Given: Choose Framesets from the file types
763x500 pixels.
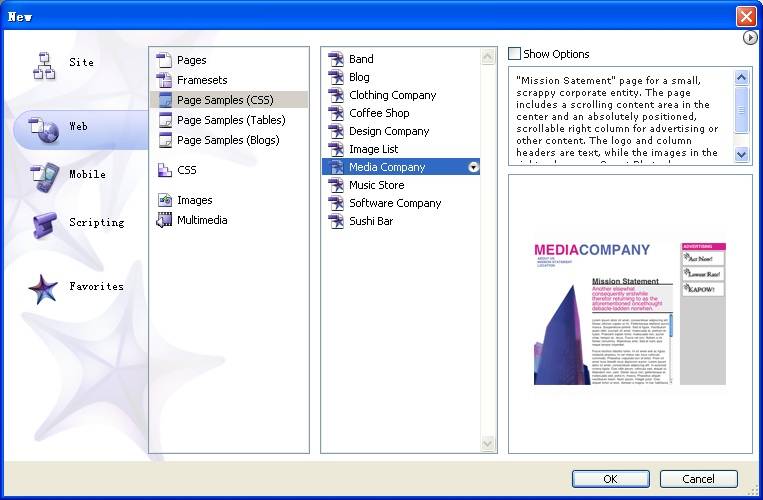Looking at the screenshot, I should [202, 80].
